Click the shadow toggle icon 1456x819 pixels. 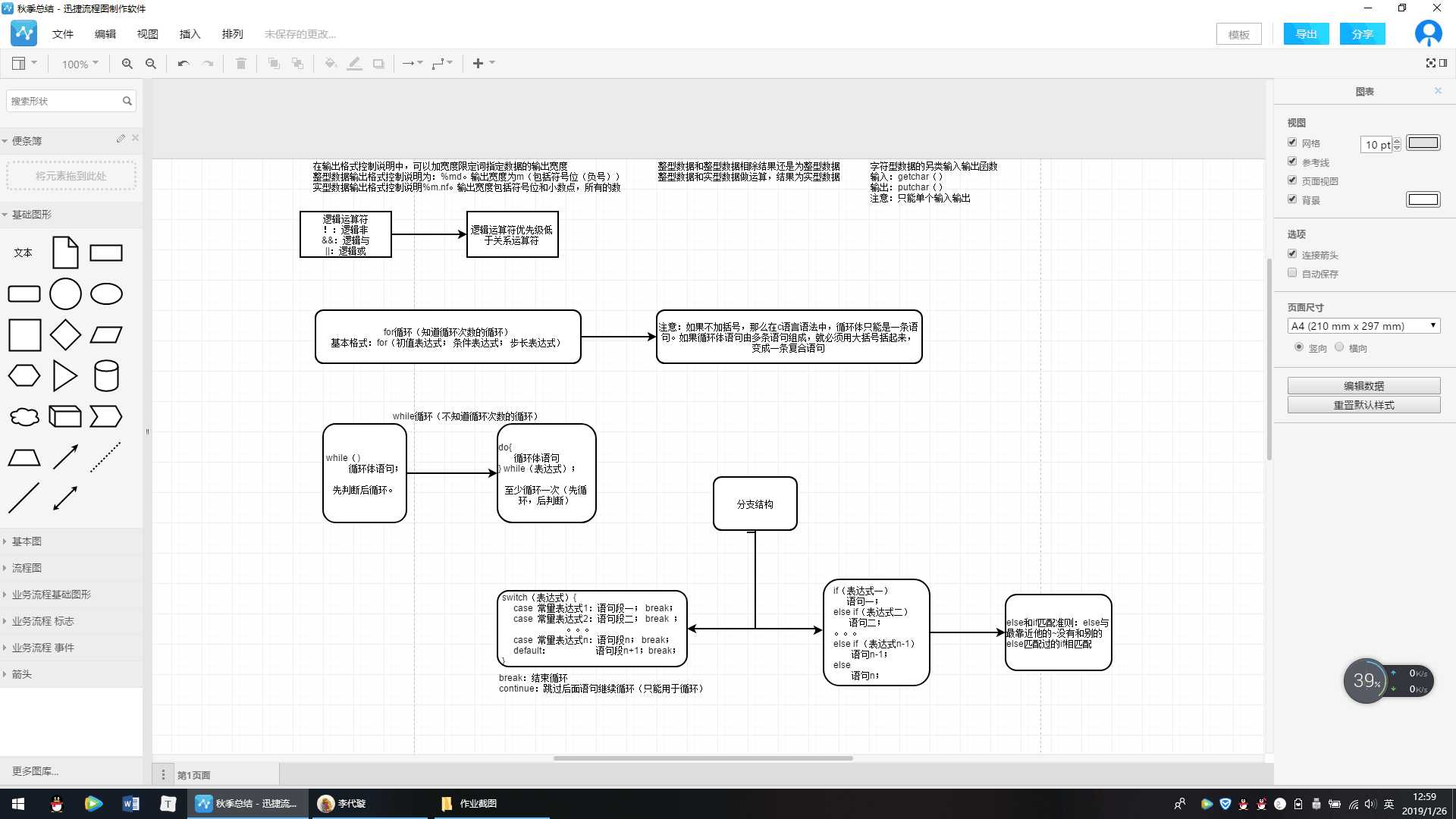[x=378, y=64]
